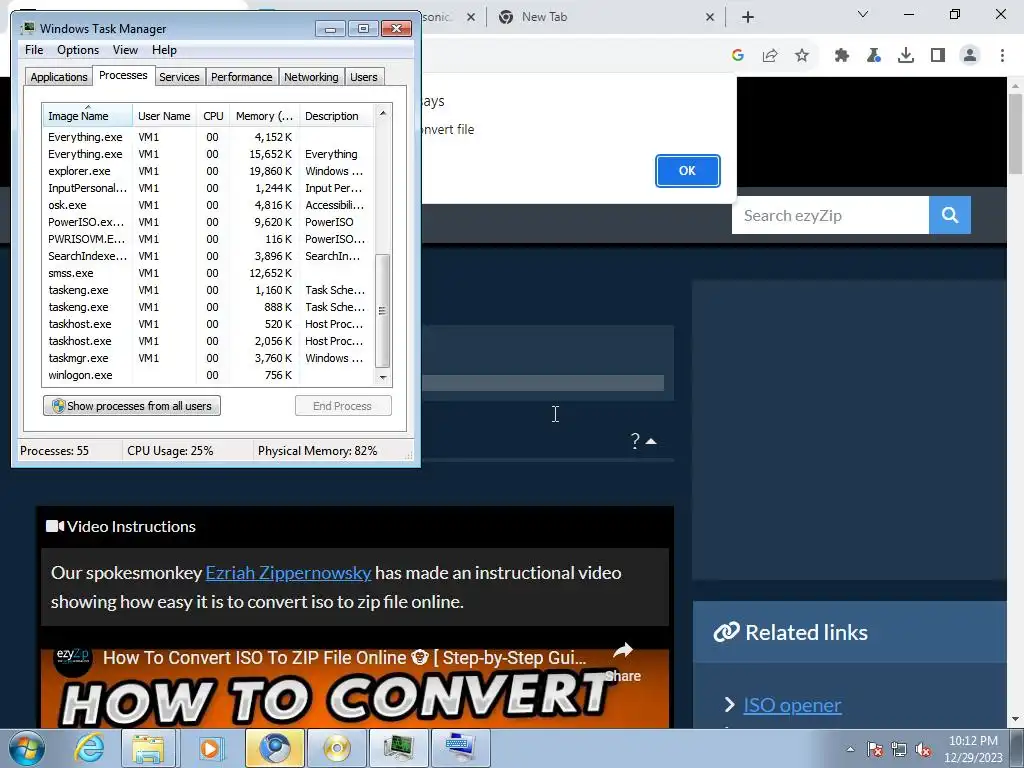Select the winlogon.exe process row
The image size is (1024, 768).
click(x=208, y=375)
